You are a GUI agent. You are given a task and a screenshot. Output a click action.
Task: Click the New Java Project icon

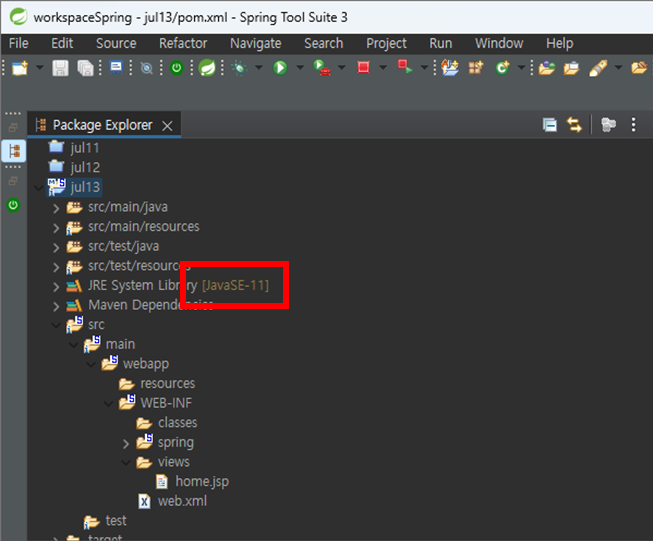[450, 67]
